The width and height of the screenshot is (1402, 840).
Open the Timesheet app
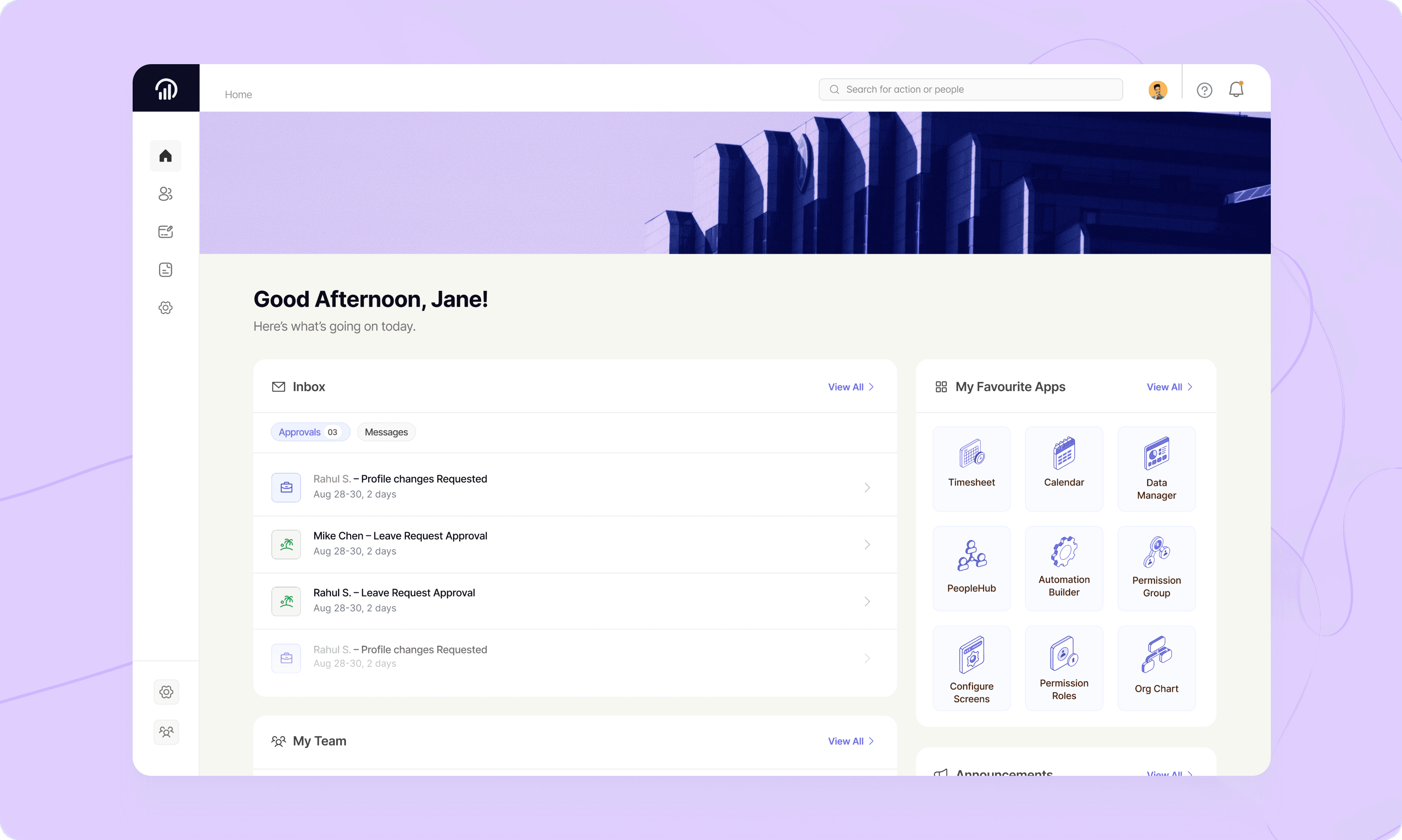point(971,468)
